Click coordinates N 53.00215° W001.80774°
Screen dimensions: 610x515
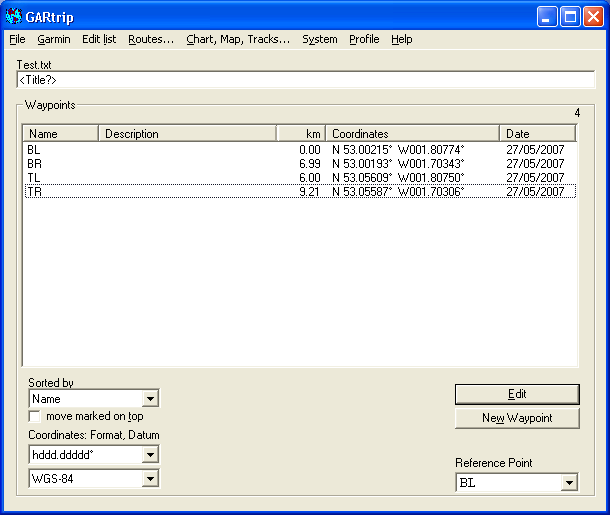click(398, 150)
